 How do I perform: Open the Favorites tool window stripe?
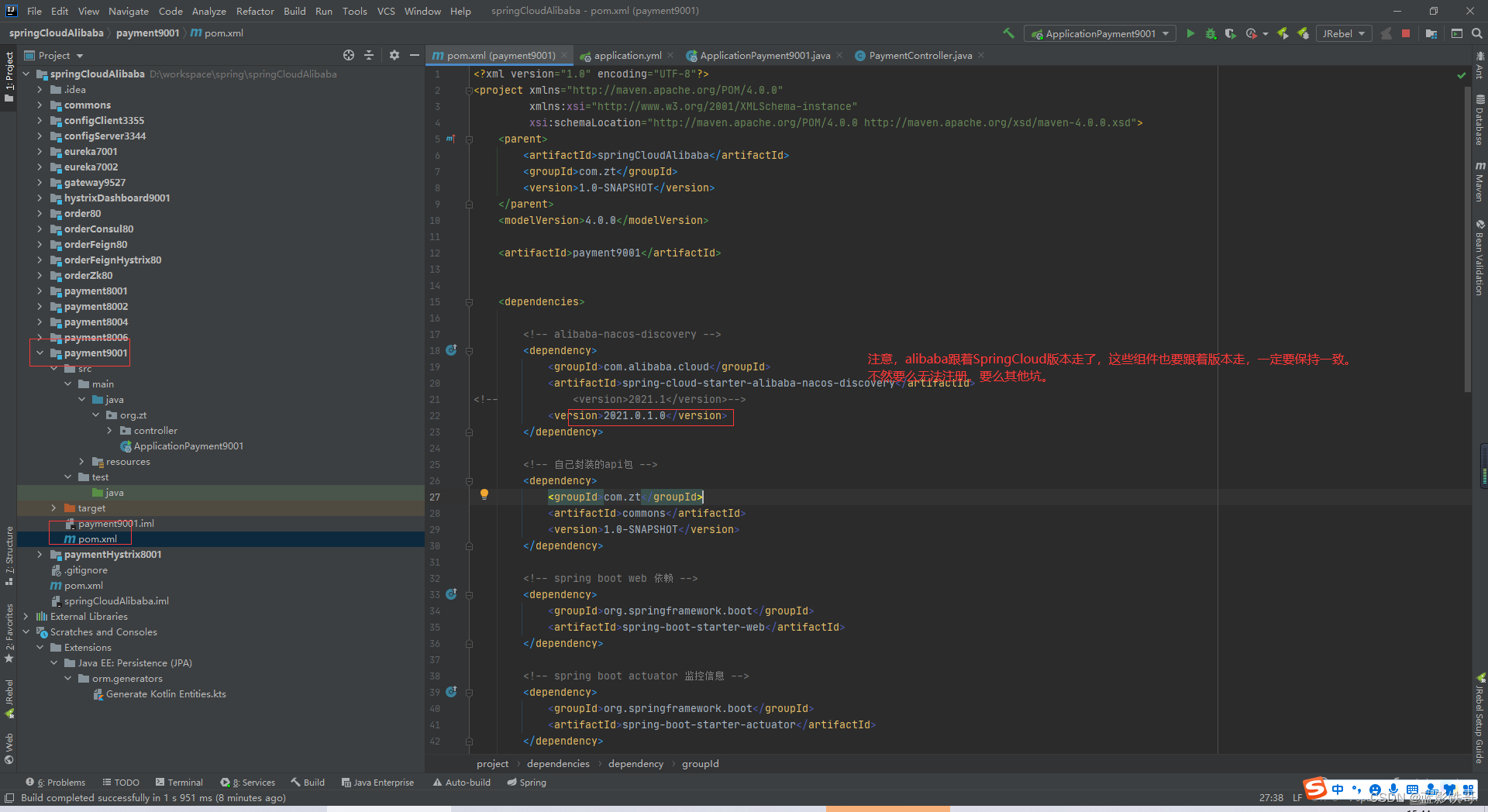tap(9, 633)
